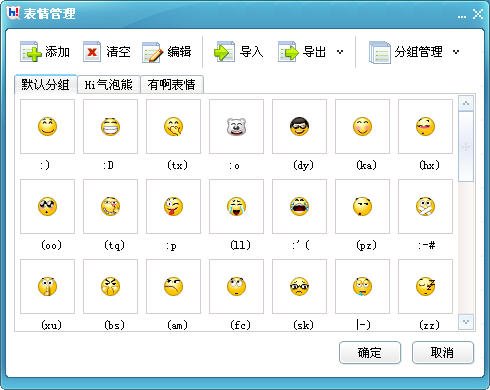Click the 清空 (clear) toolbar button

tap(107, 52)
